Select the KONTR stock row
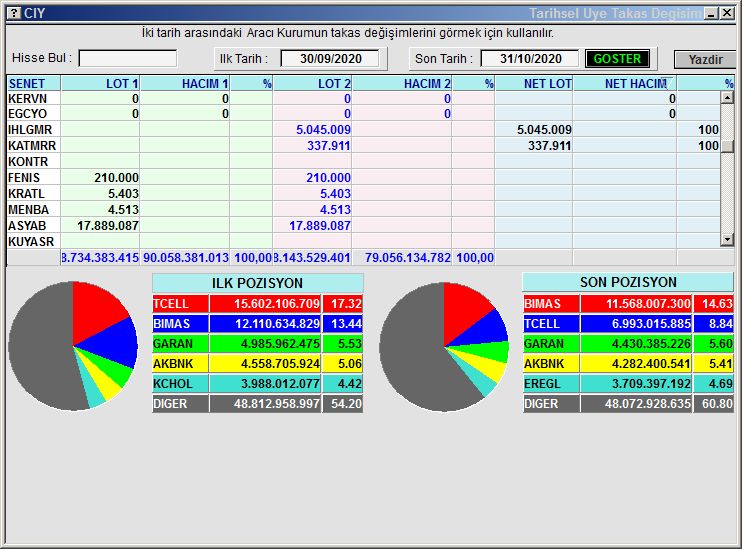 pyautogui.click(x=363, y=161)
